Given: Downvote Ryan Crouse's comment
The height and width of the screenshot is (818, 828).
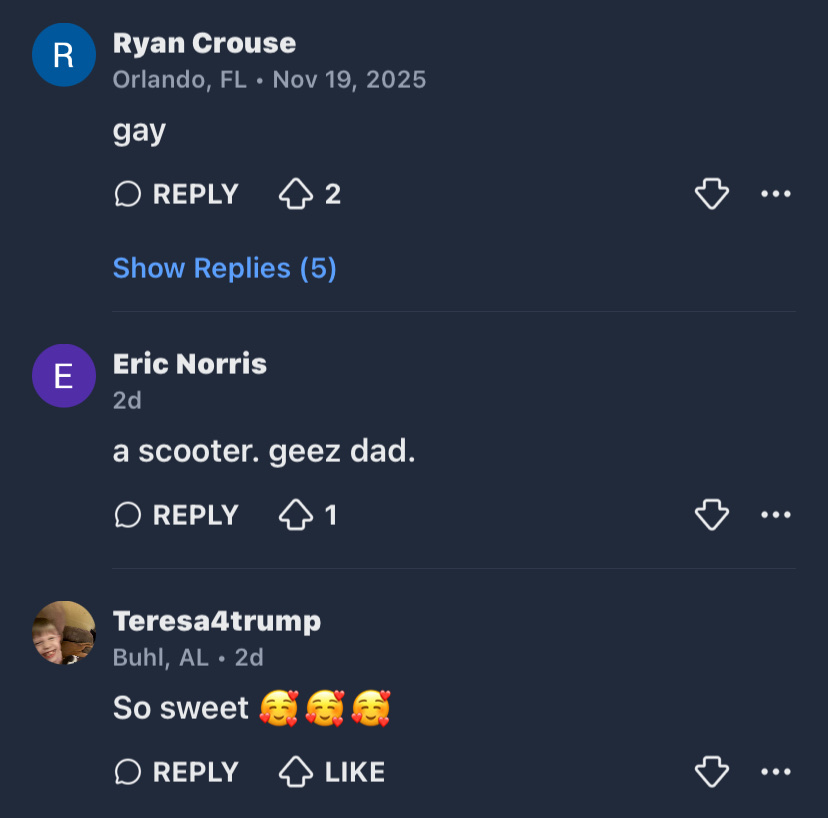Looking at the screenshot, I should [x=711, y=194].
